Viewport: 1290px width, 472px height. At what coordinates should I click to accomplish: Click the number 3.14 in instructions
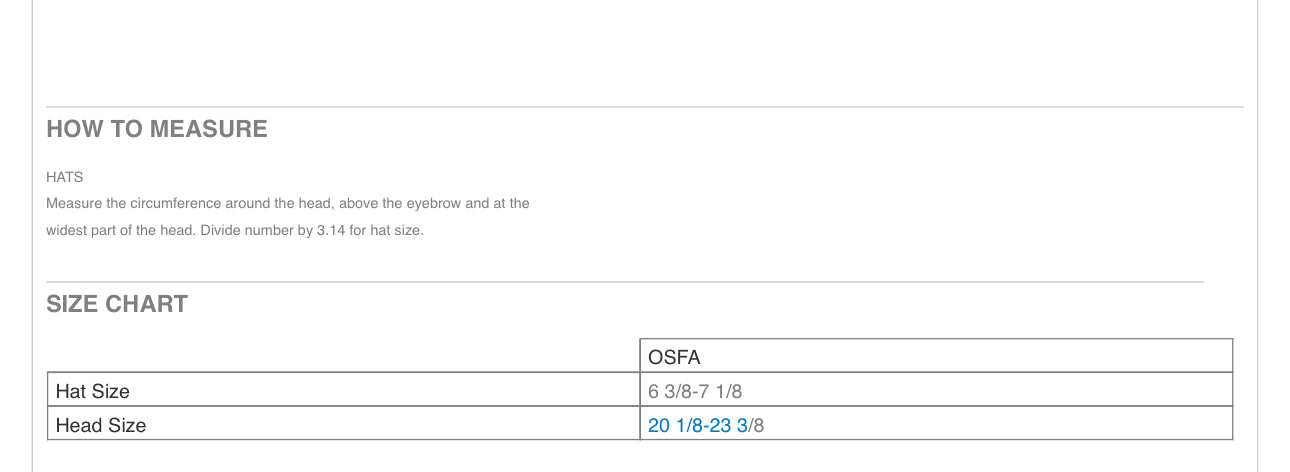pyautogui.click(x=330, y=230)
